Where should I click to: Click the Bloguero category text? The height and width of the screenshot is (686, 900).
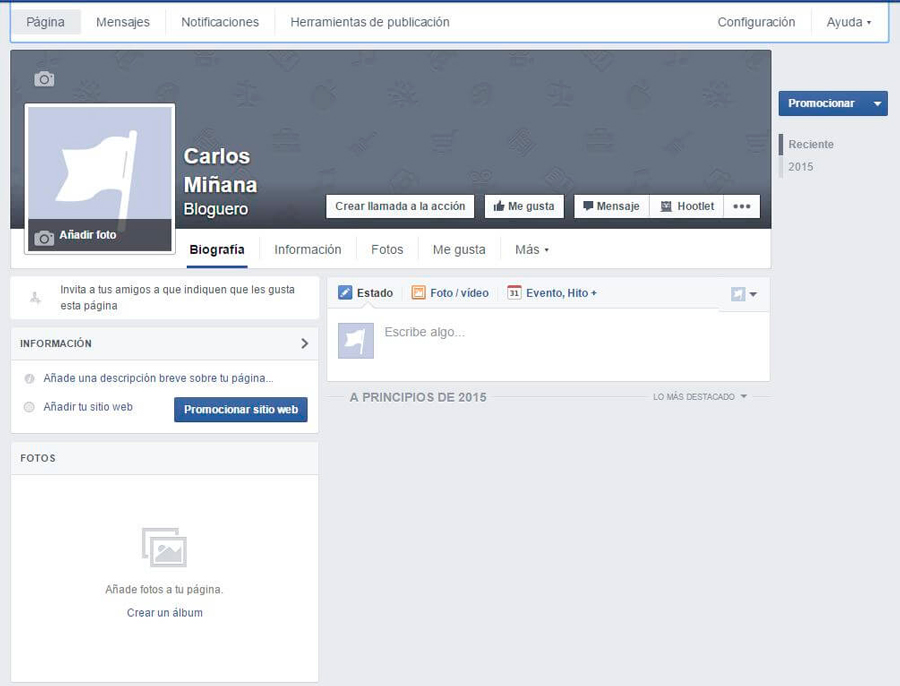point(216,209)
